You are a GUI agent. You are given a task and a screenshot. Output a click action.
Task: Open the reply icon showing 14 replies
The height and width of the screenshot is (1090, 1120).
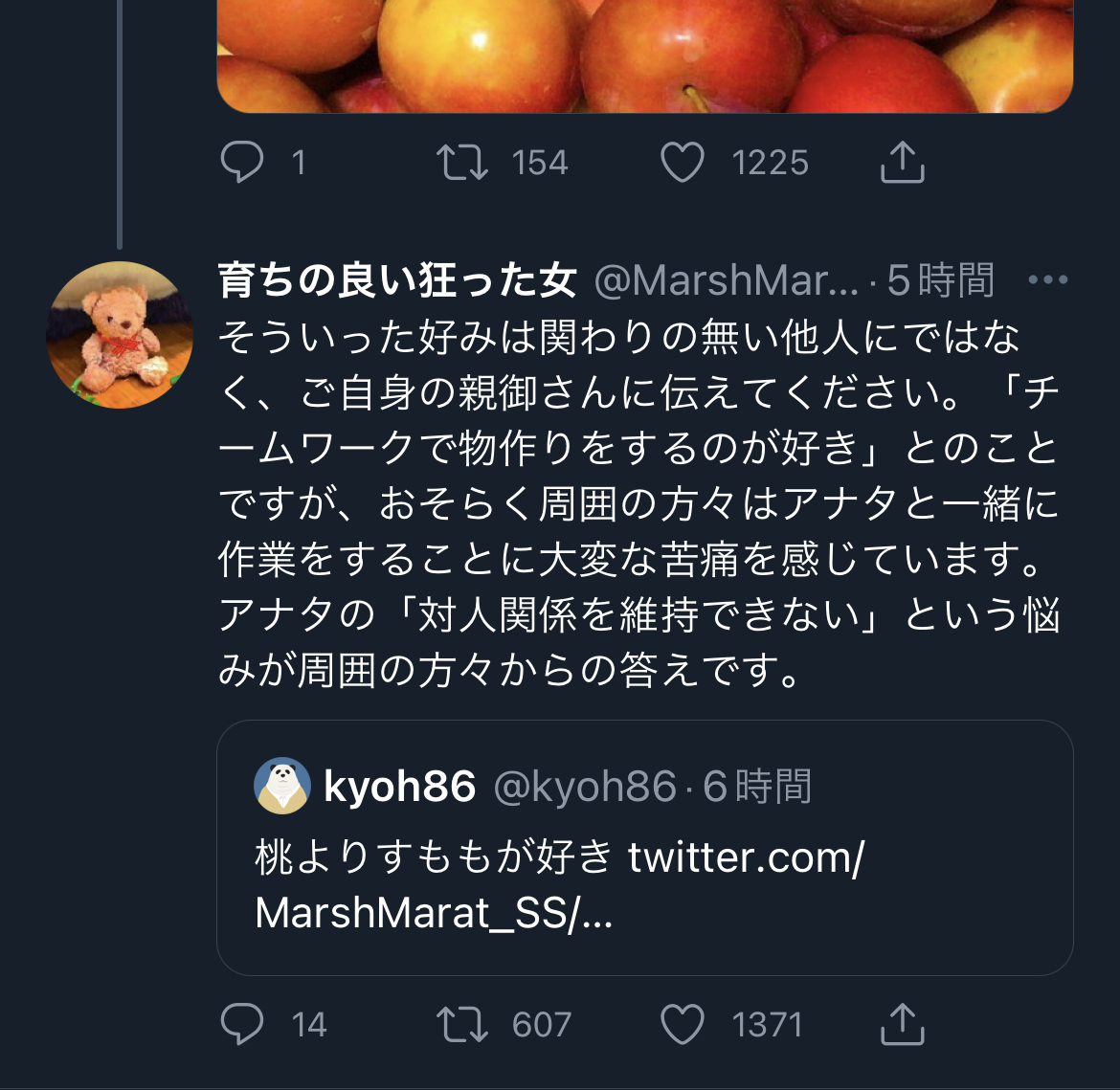click(242, 1024)
